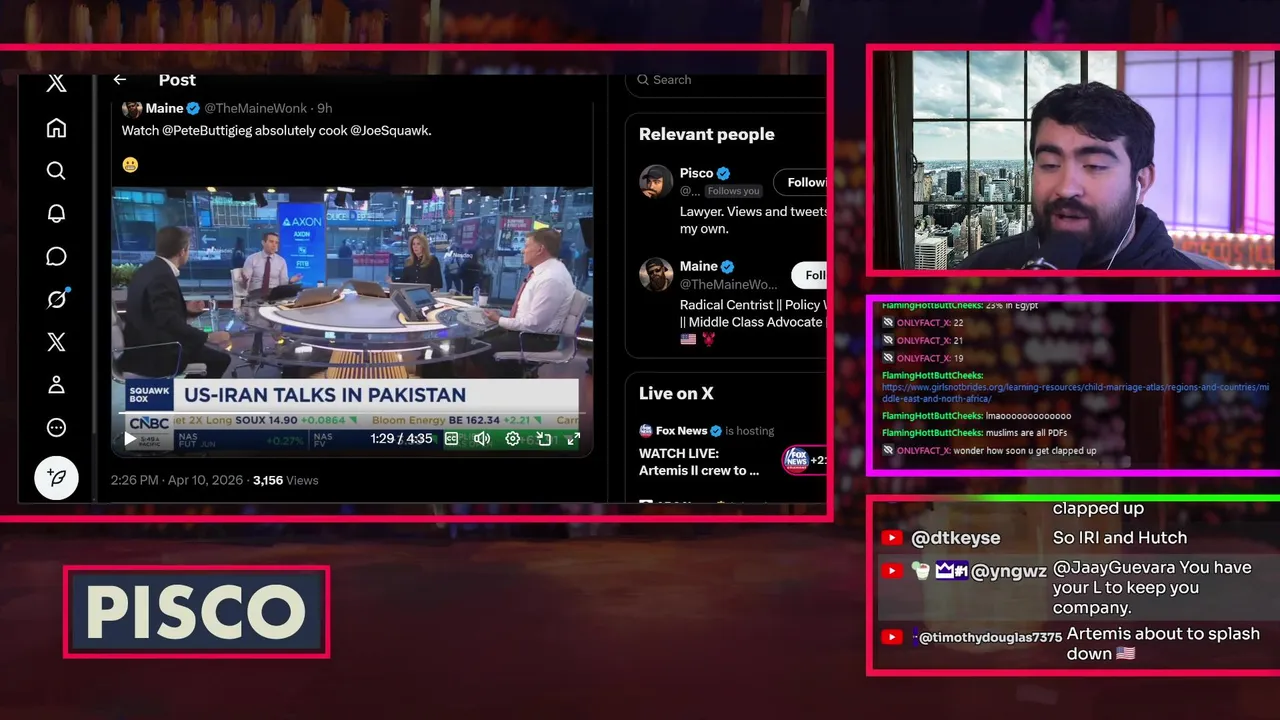This screenshot has width=1280, height=720.
Task: Open video settings gear
Action: [513, 438]
